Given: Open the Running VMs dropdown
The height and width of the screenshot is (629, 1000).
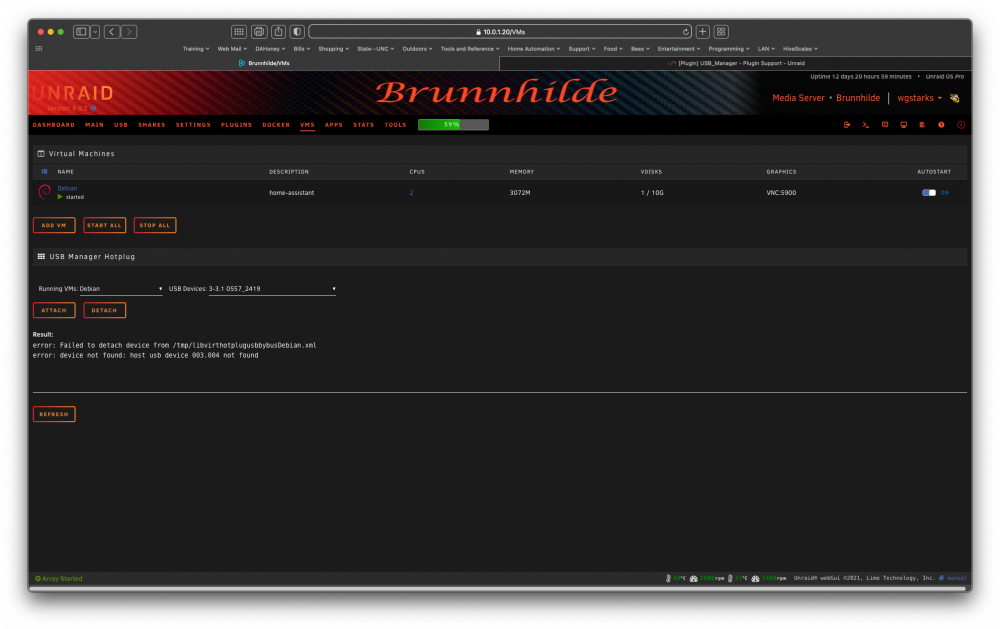Looking at the screenshot, I should (121, 289).
